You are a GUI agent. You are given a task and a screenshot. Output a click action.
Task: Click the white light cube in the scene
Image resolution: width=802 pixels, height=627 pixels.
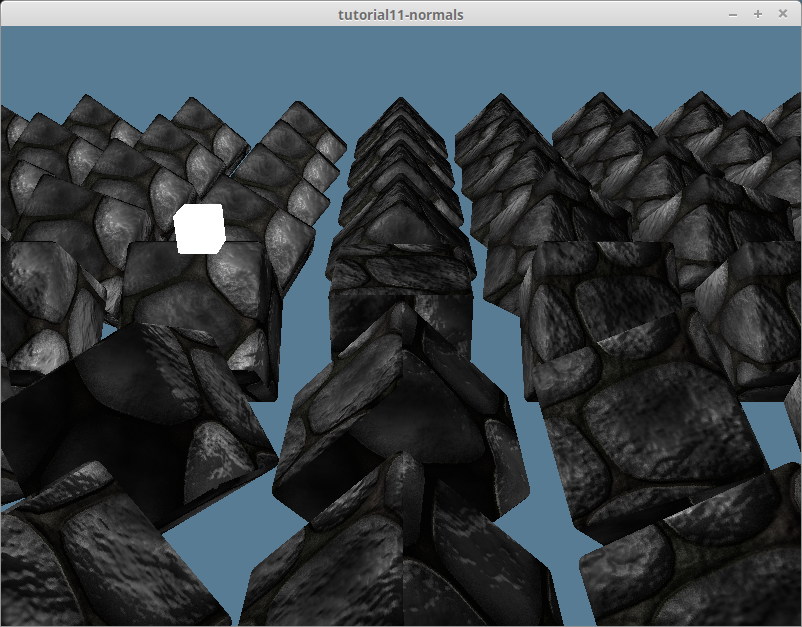click(x=198, y=227)
